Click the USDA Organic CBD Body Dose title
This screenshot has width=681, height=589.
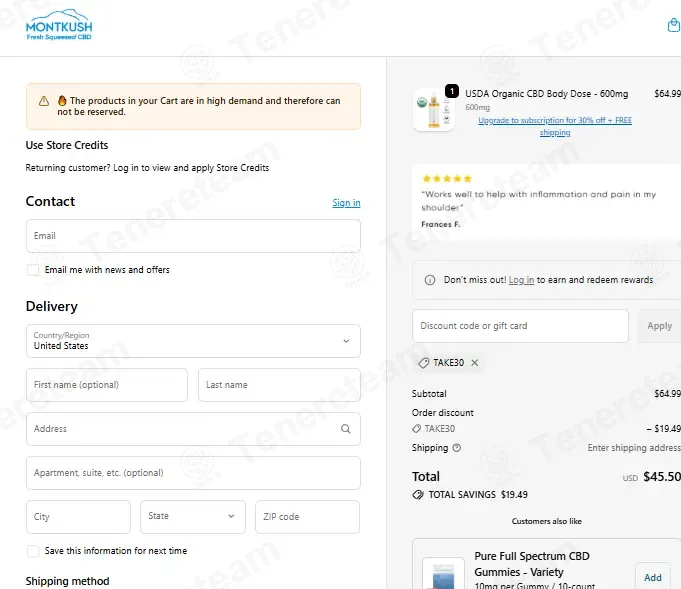pyautogui.click(x=546, y=94)
